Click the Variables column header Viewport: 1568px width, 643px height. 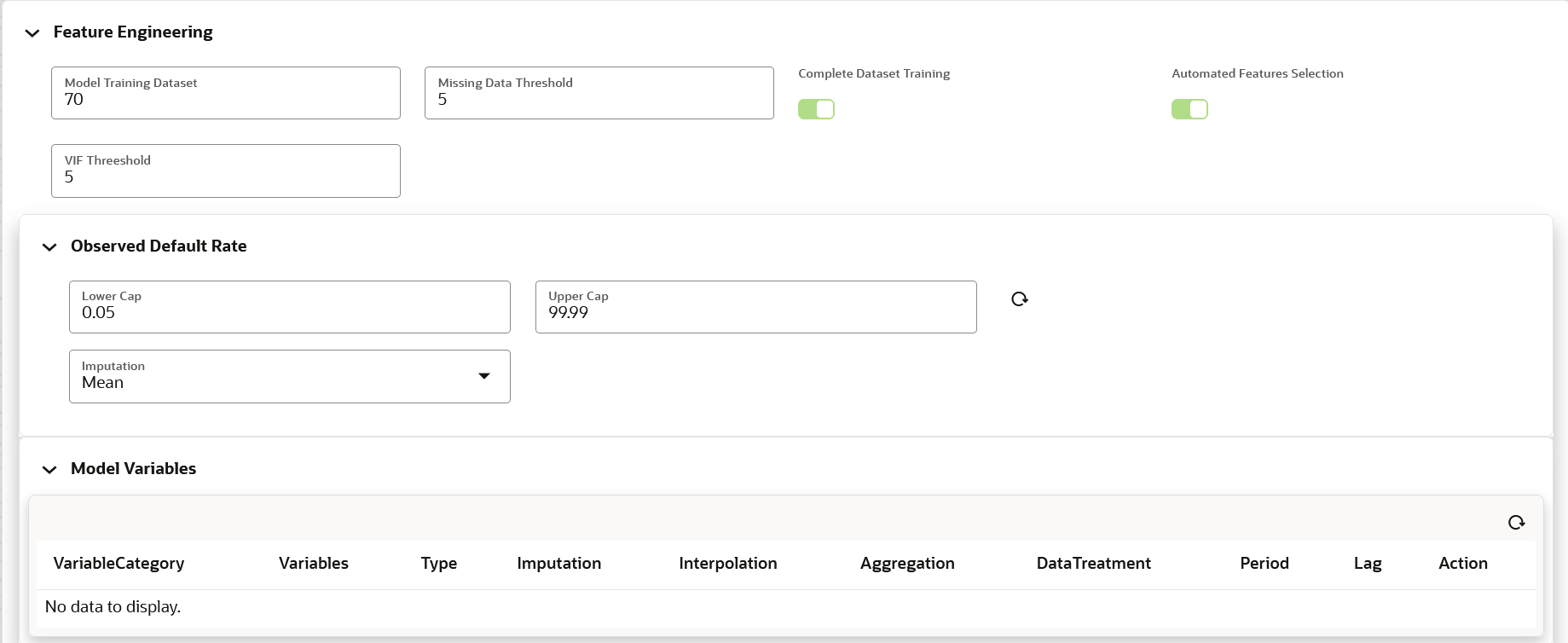pos(314,563)
